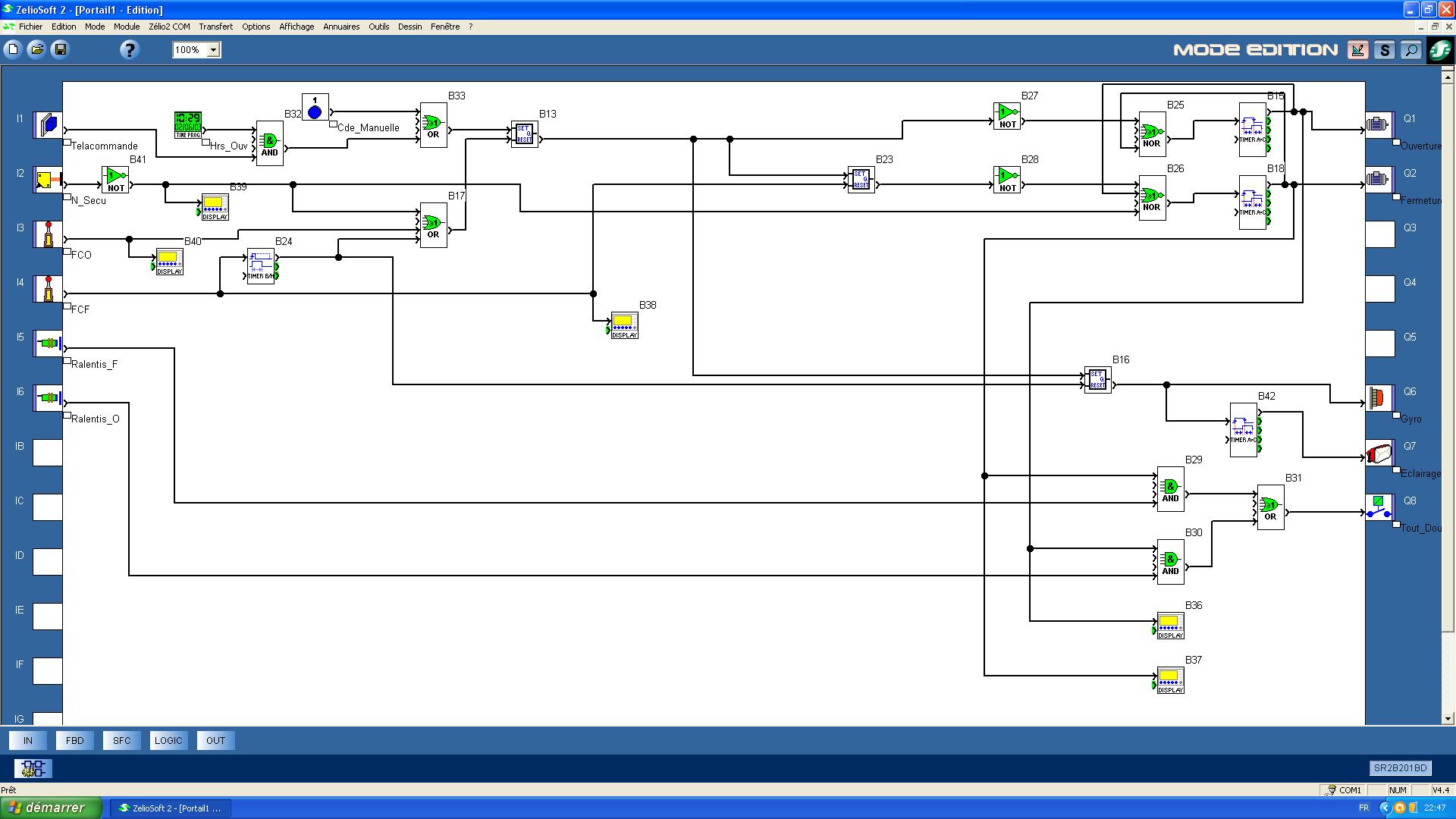Select the B39 DISPLAY block
The height and width of the screenshot is (819, 1456).
pos(215,208)
